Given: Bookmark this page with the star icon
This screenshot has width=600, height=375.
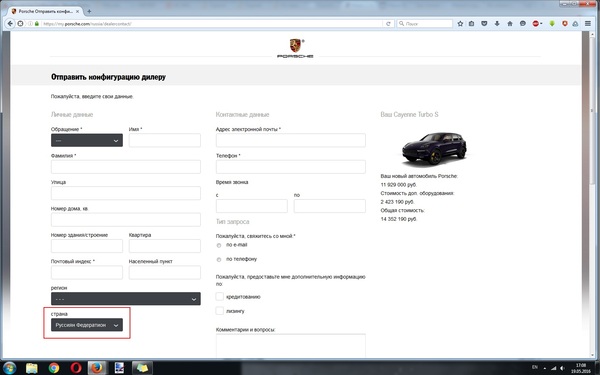Looking at the screenshot, I should [460, 23].
